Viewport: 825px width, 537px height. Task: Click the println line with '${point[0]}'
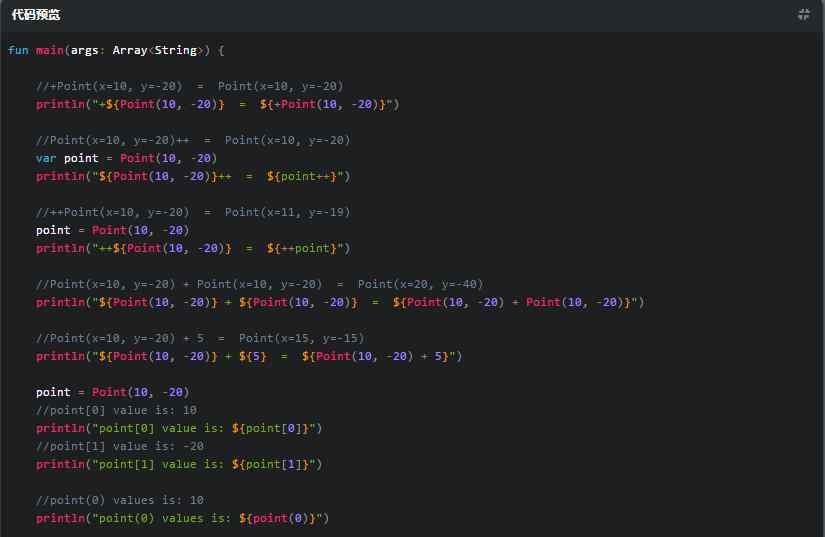(179, 428)
